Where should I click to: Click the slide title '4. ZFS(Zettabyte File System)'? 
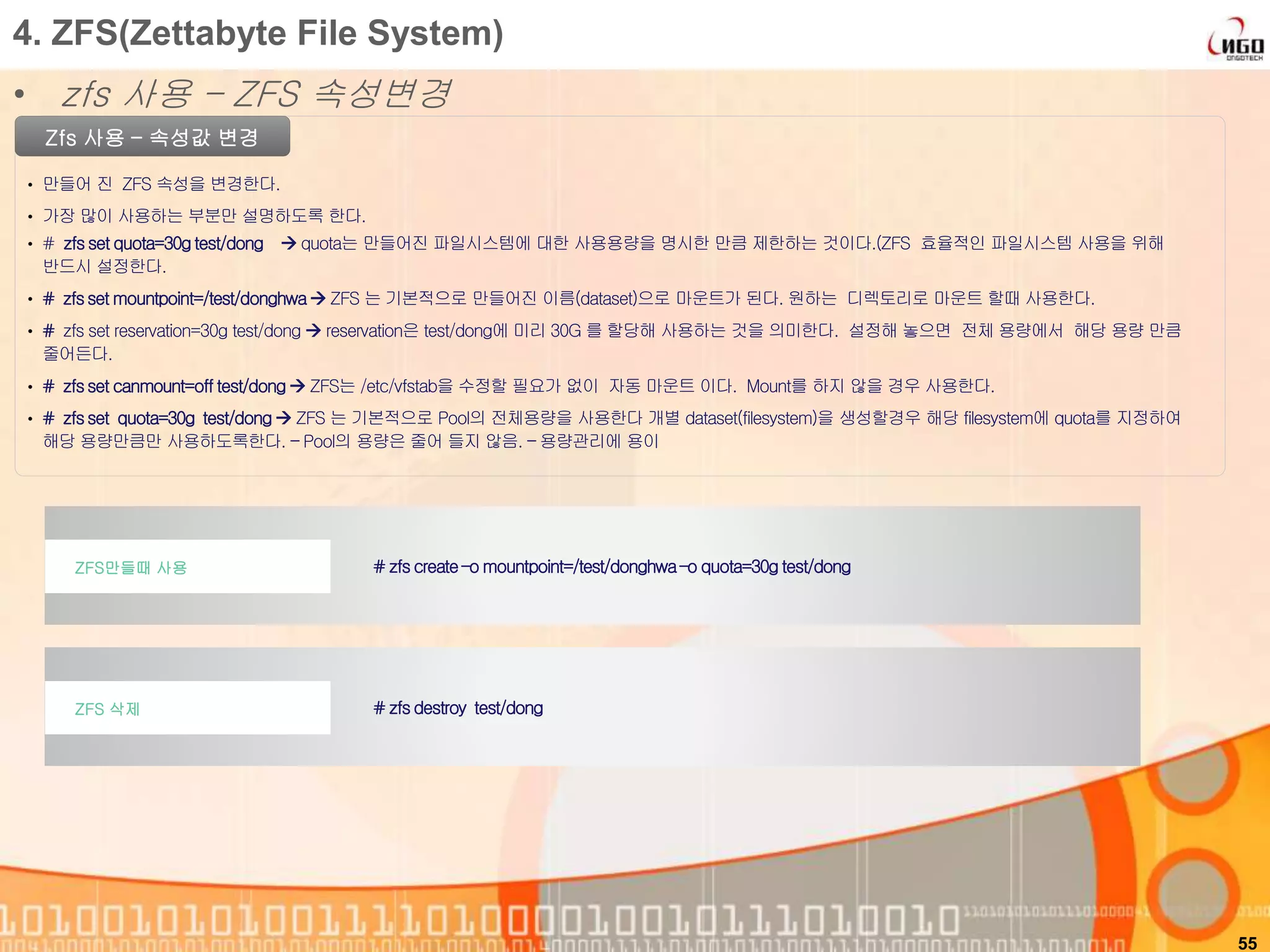pyautogui.click(x=258, y=33)
